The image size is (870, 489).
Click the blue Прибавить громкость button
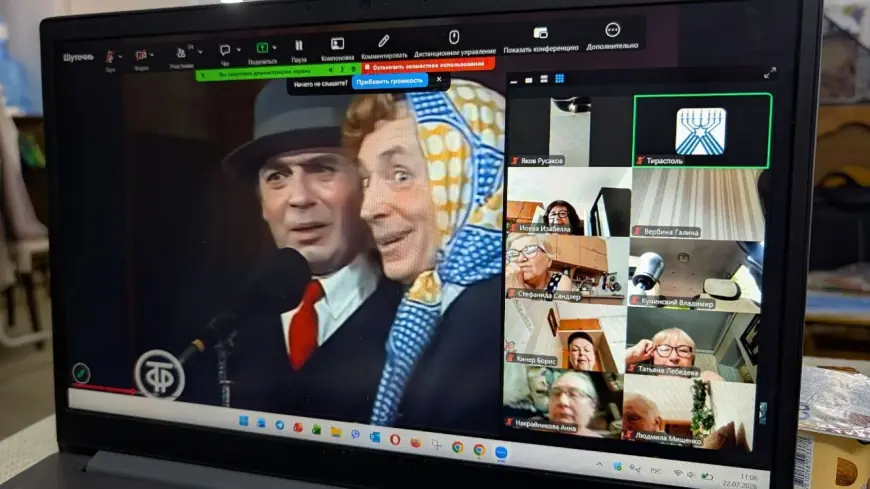pyautogui.click(x=390, y=81)
